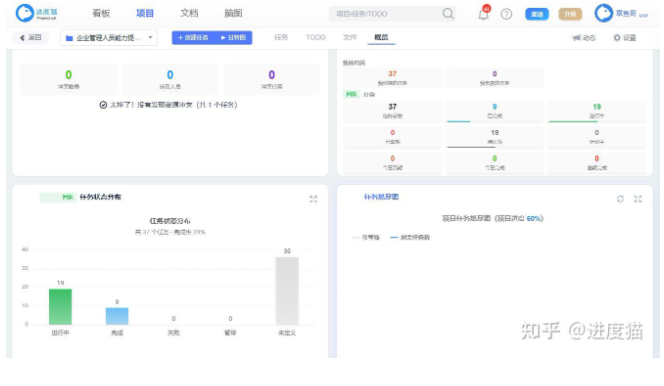The width and height of the screenshot is (664, 386).
Task: Click the blue 0 conflict card
Action: pos(170,79)
